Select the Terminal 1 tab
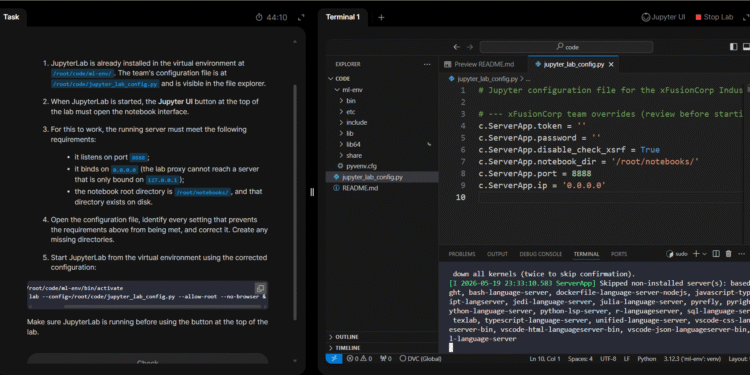Screen dimensions: 750x375 [343, 17]
